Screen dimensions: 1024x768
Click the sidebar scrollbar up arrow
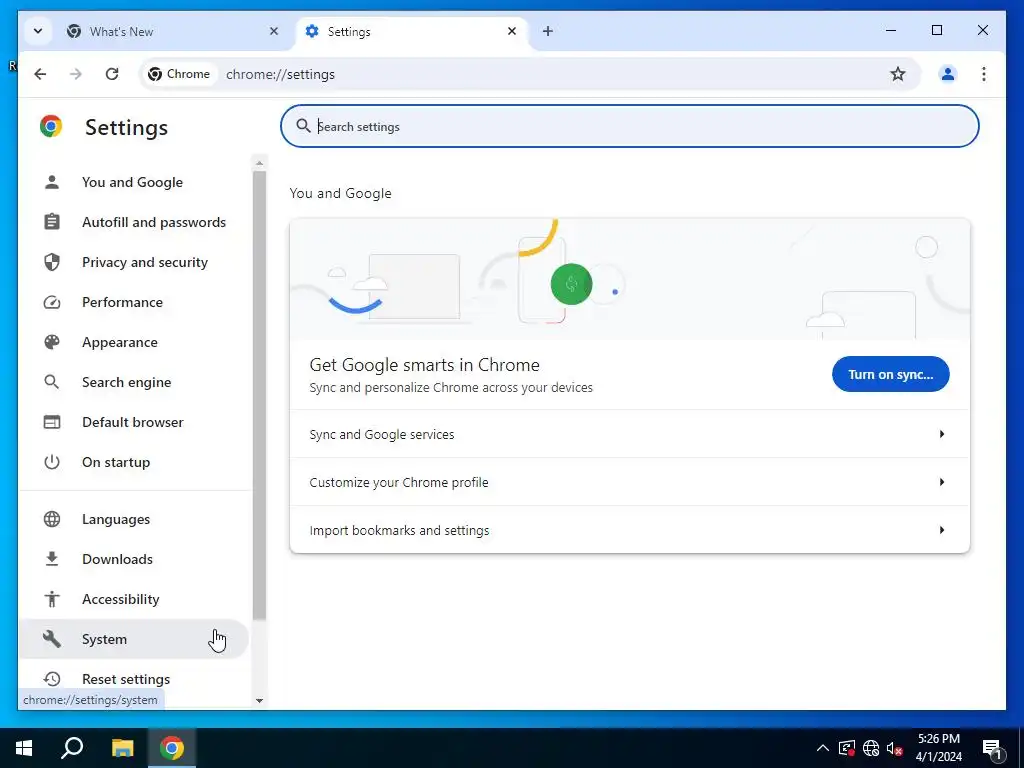click(x=259, y=163)
